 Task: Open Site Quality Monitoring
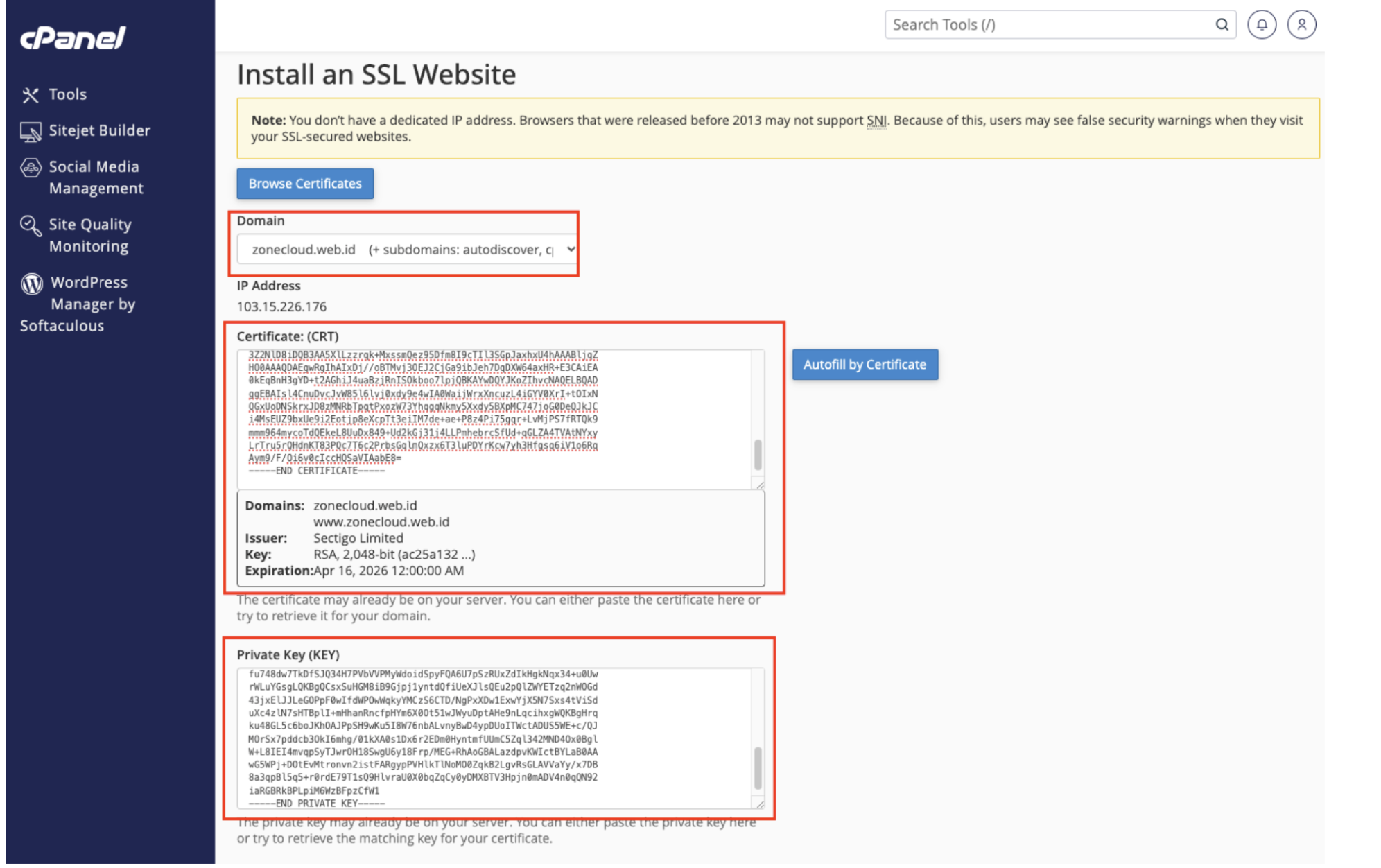tap(89, 235)
